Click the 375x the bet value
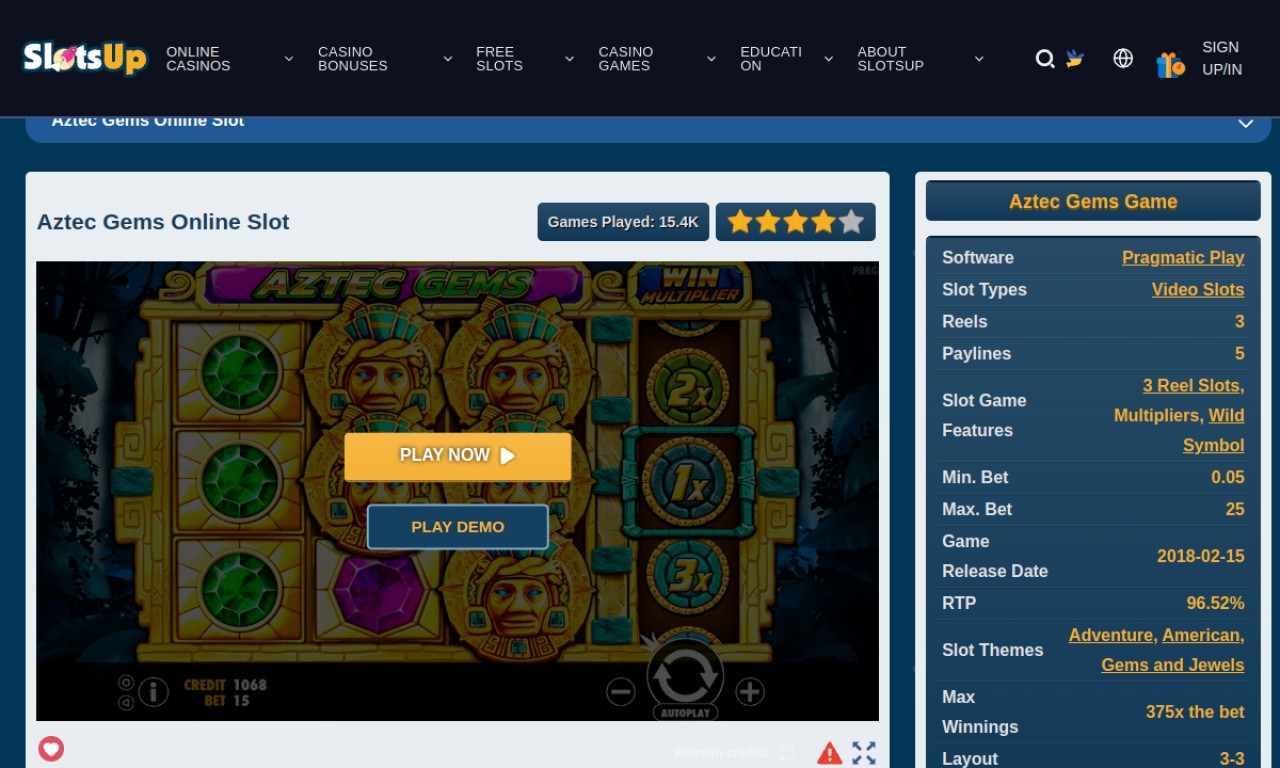The width and height of the screenshot is (1280, 768). coord(1195,712)
